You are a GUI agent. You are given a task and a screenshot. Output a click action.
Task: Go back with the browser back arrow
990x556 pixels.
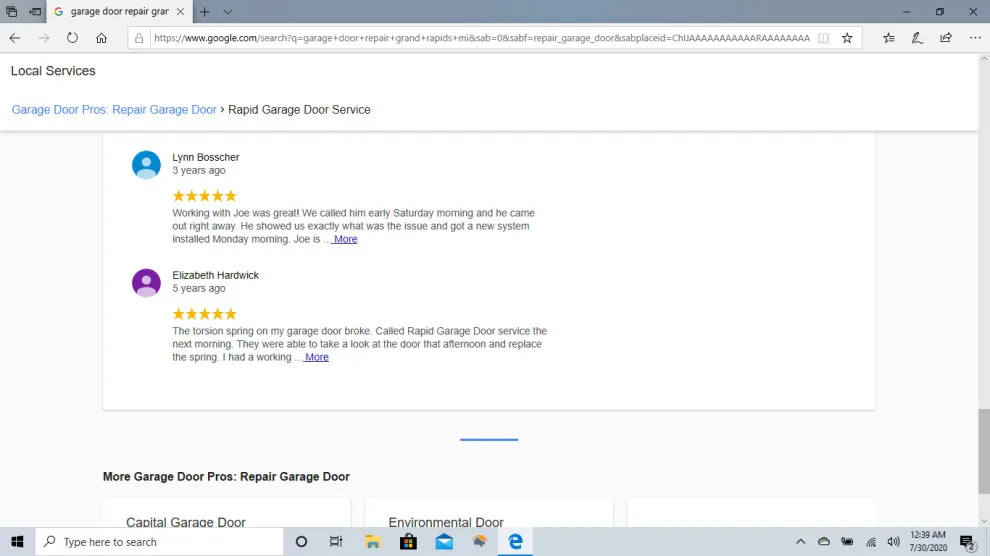click(15, 38)
